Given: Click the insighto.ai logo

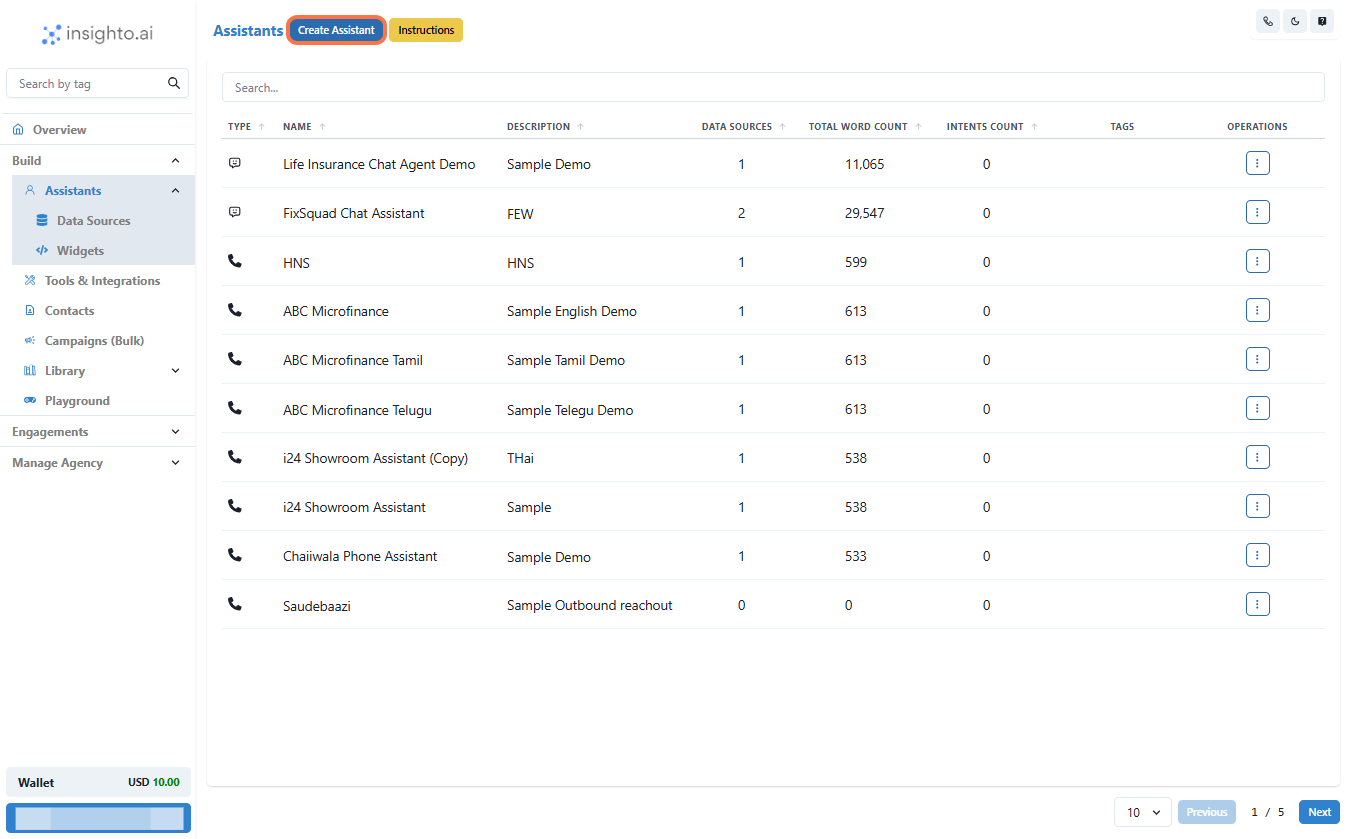Looking at the screenshot, I should pyautogui.click(x=97, y=35).
